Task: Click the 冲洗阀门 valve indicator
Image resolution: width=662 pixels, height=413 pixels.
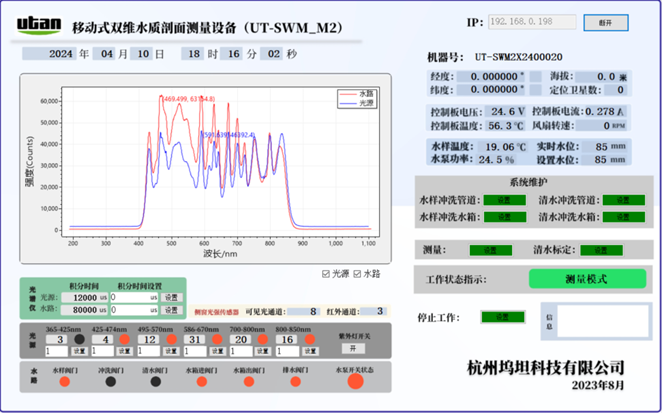Action: 110,381
